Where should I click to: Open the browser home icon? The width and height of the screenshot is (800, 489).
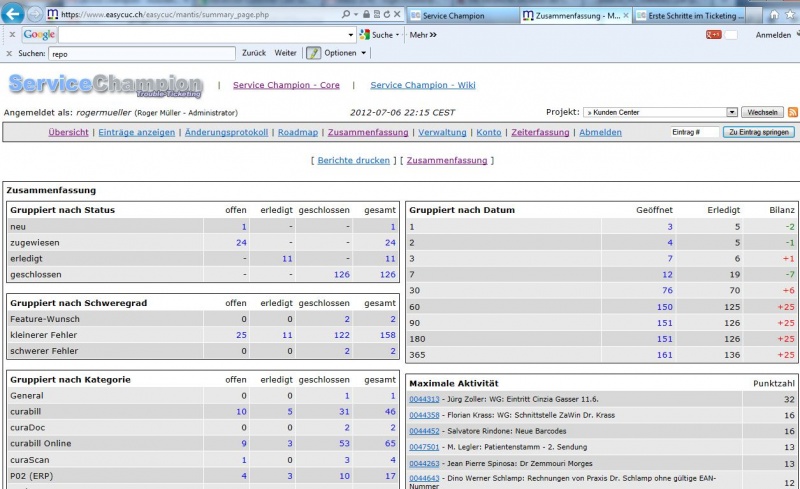(774, 15)
